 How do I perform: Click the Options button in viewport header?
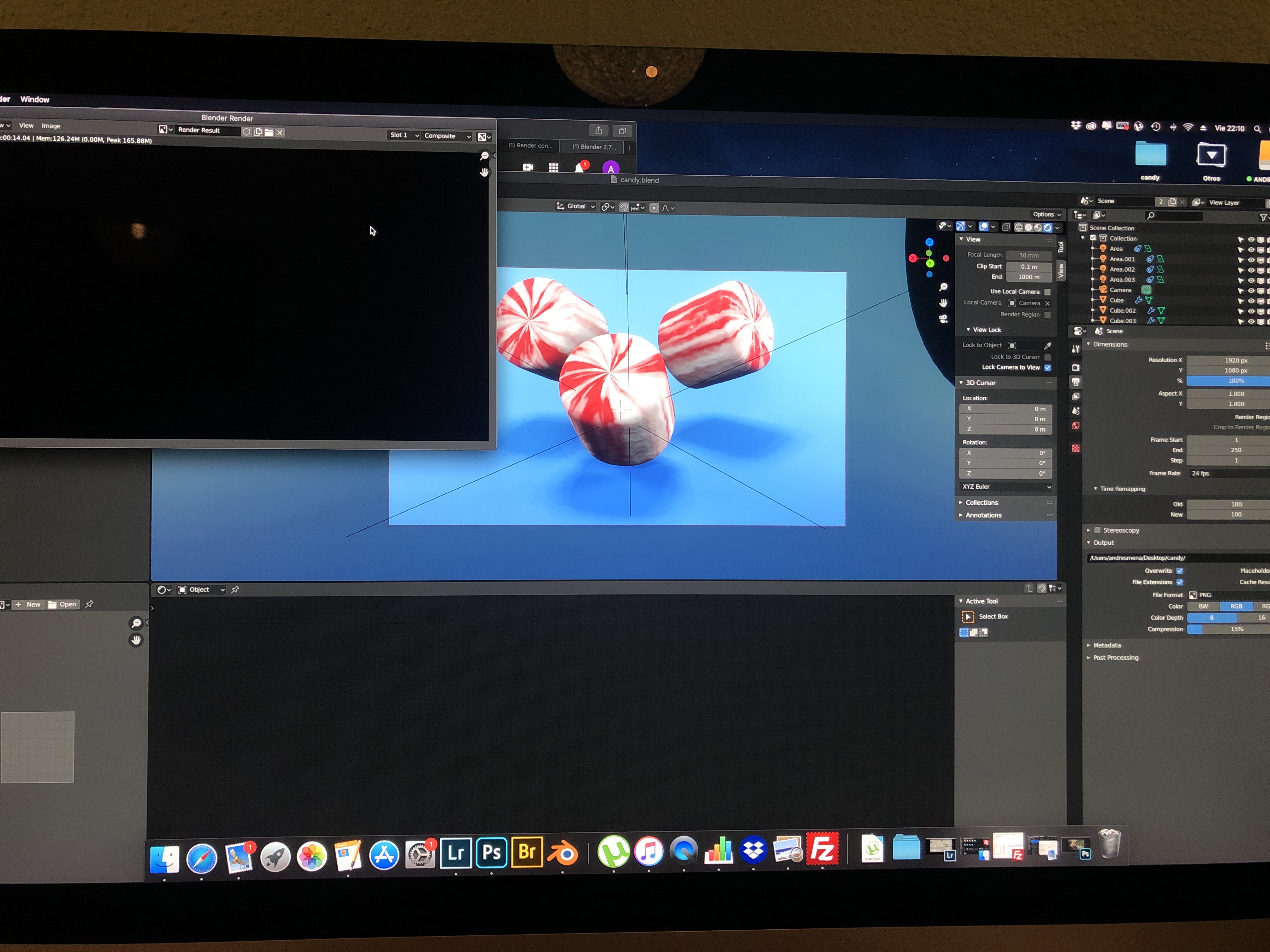[x=1047, y=214]
